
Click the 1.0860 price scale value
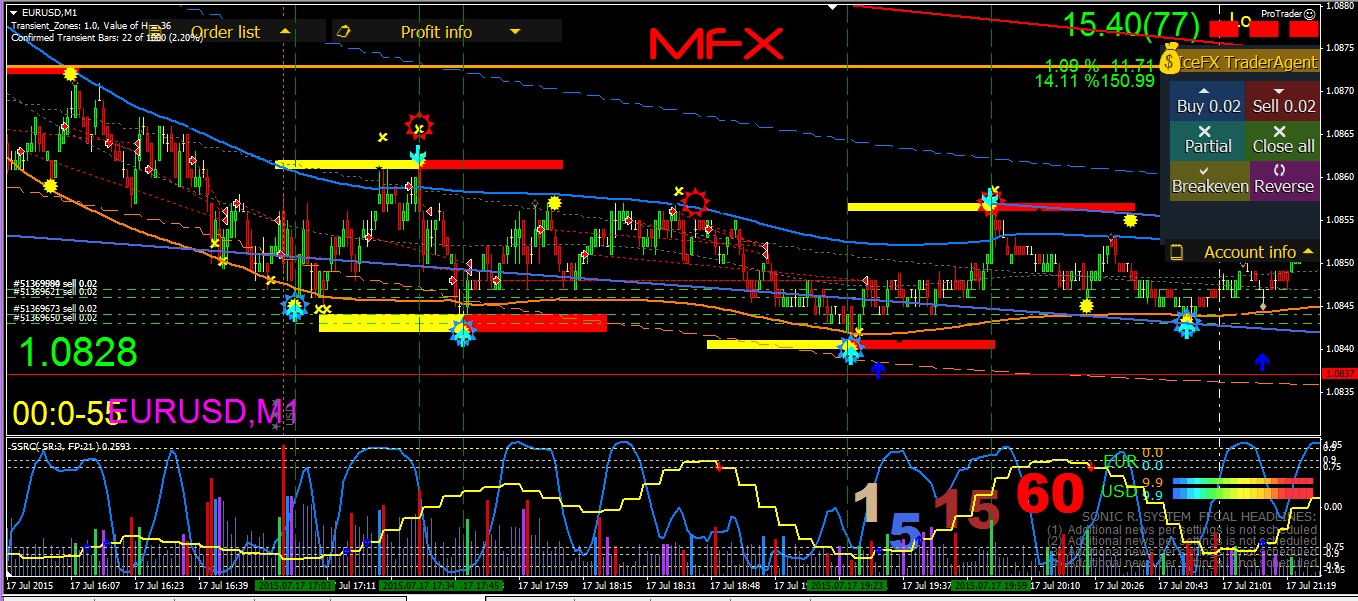pos(1339,176)
